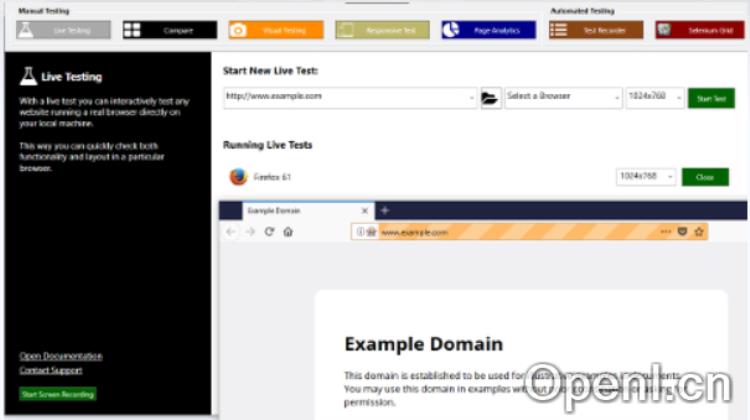Image resolution: width=750 pixels, height=420 pixels.
Task: Click the browser forward arrow
Action: (250, 232)
